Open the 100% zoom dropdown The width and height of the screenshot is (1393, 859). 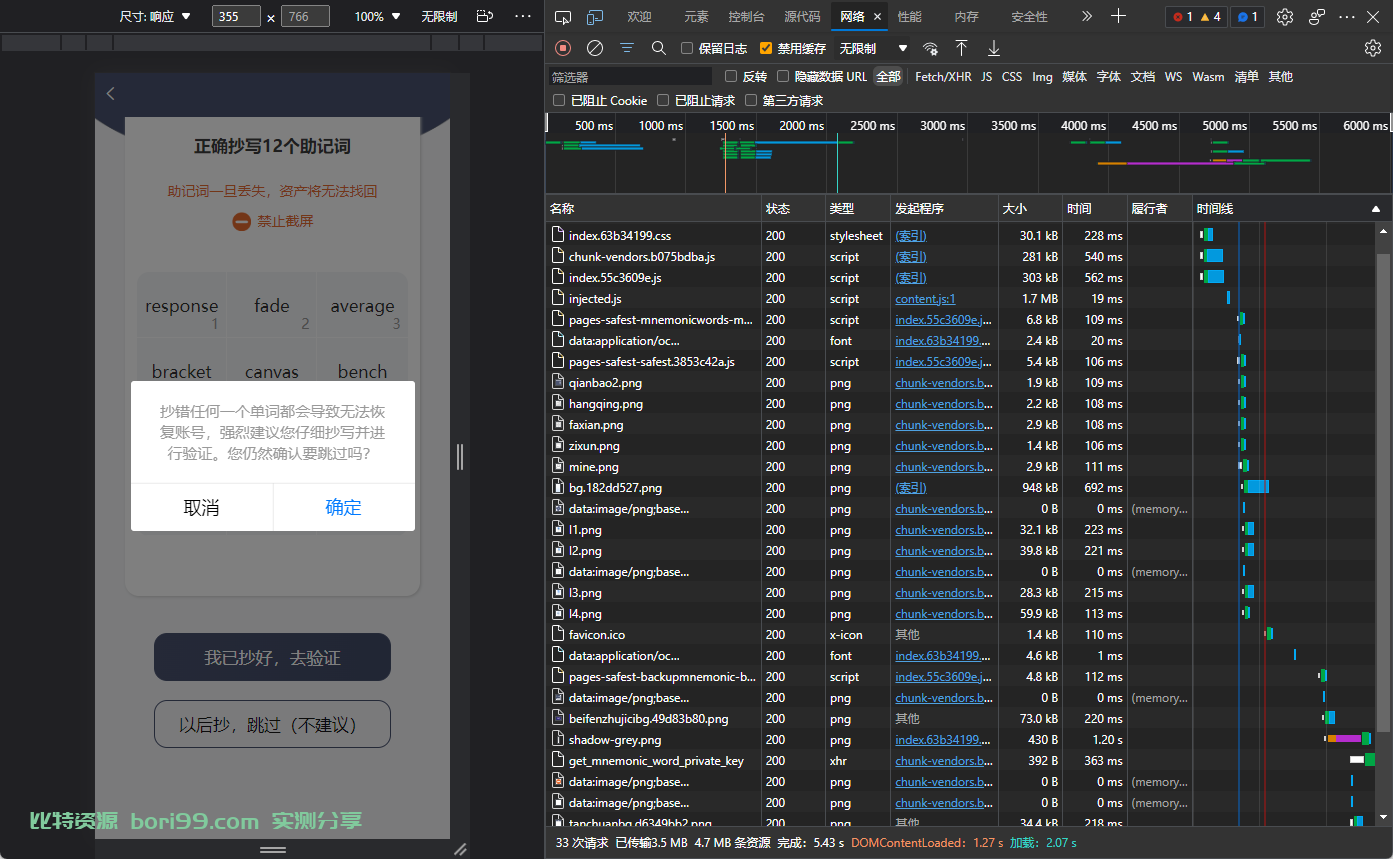click(377, 16)
